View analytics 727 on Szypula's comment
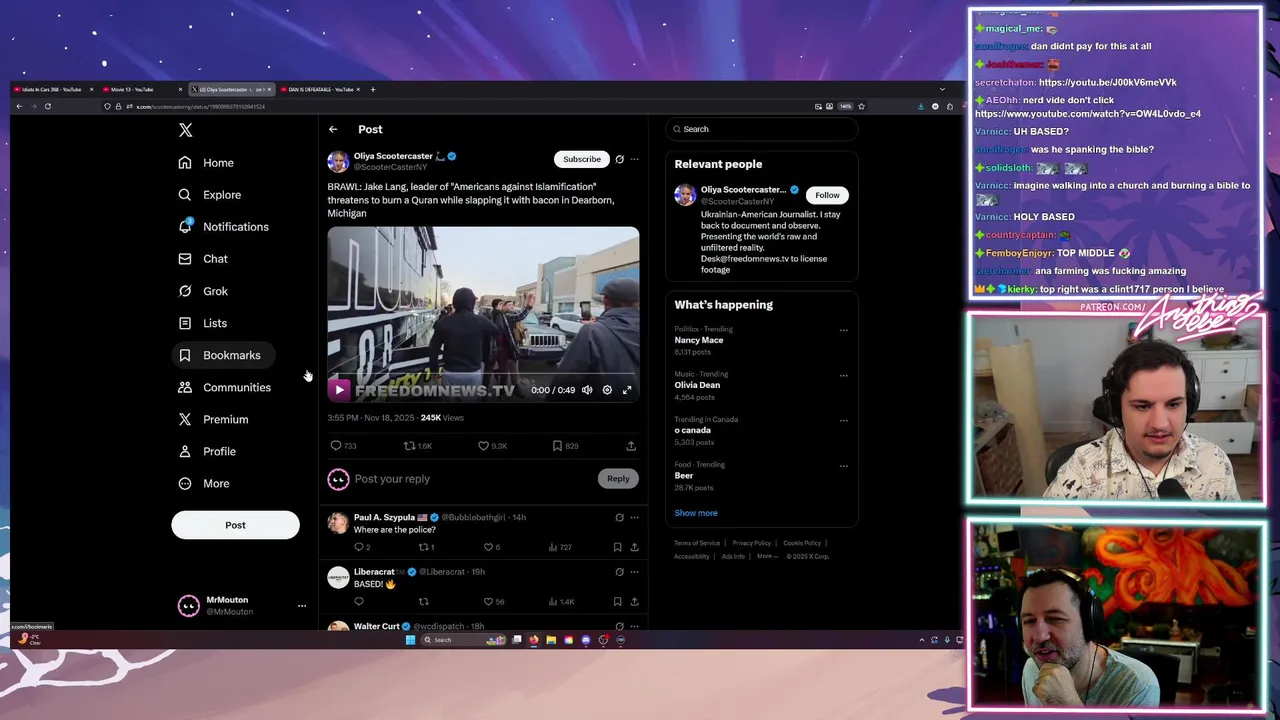Screen dimensions: 1280x720 point(560,547)
